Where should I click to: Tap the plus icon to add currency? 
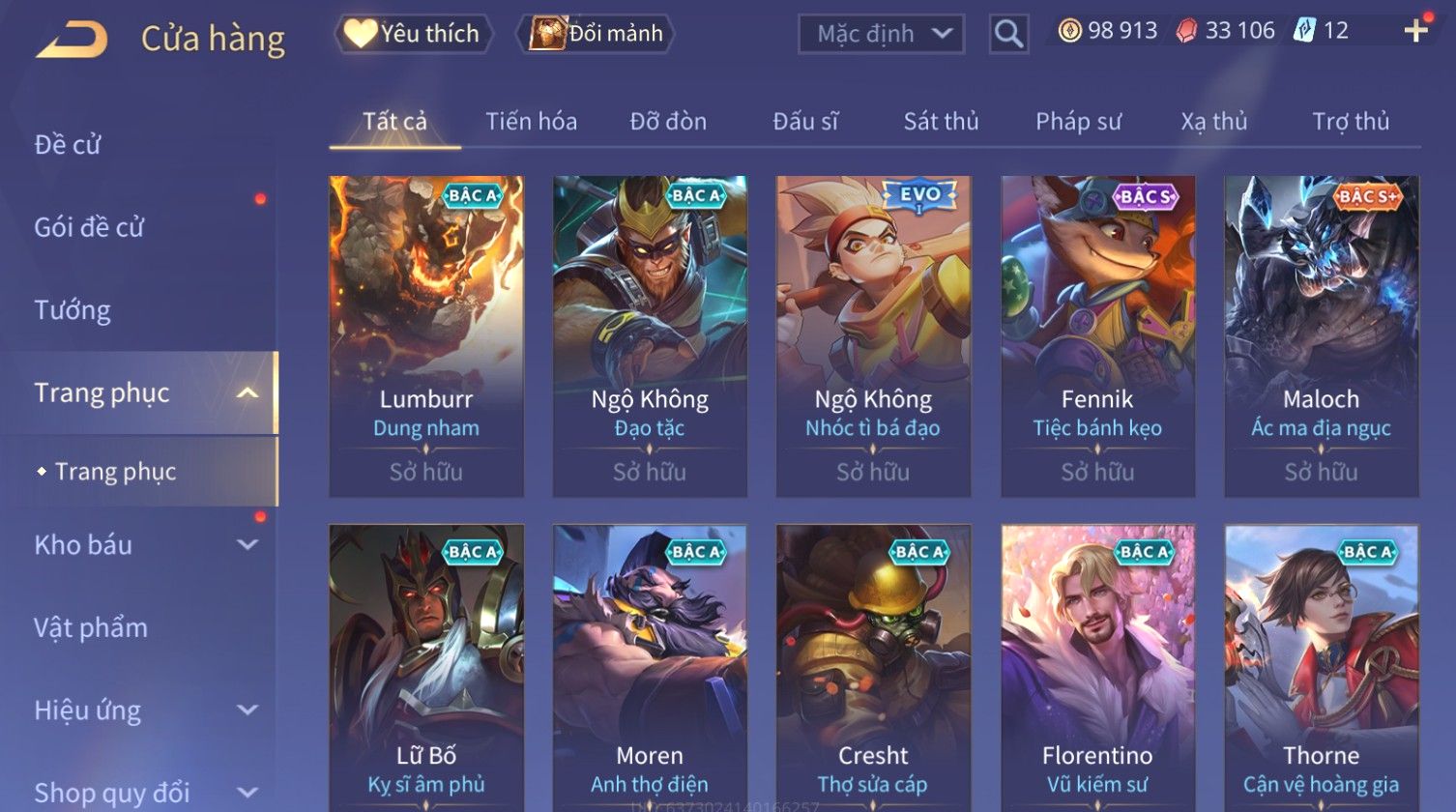click(1415, 31)
